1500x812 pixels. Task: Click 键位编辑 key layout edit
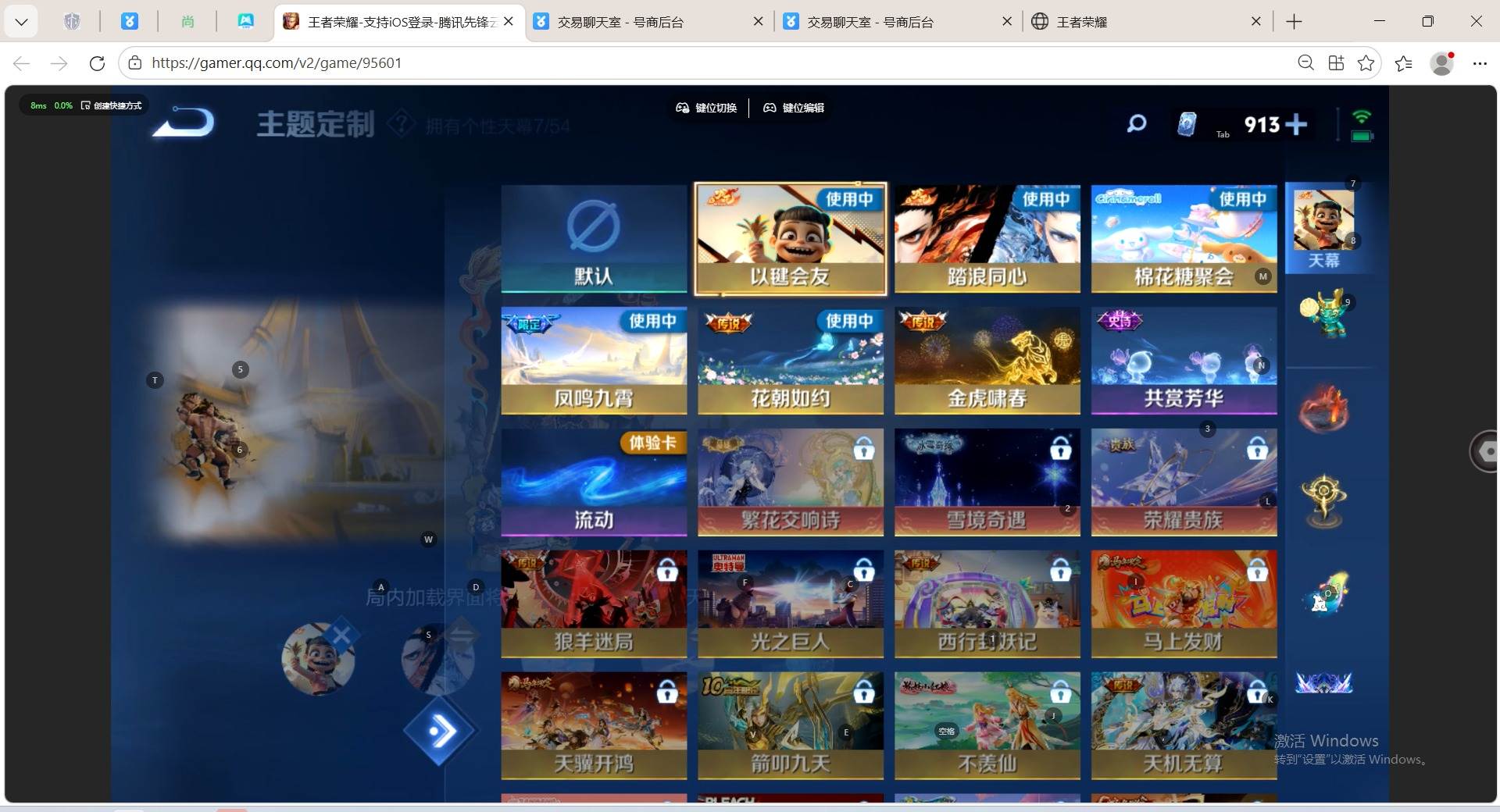pos(794,108)
